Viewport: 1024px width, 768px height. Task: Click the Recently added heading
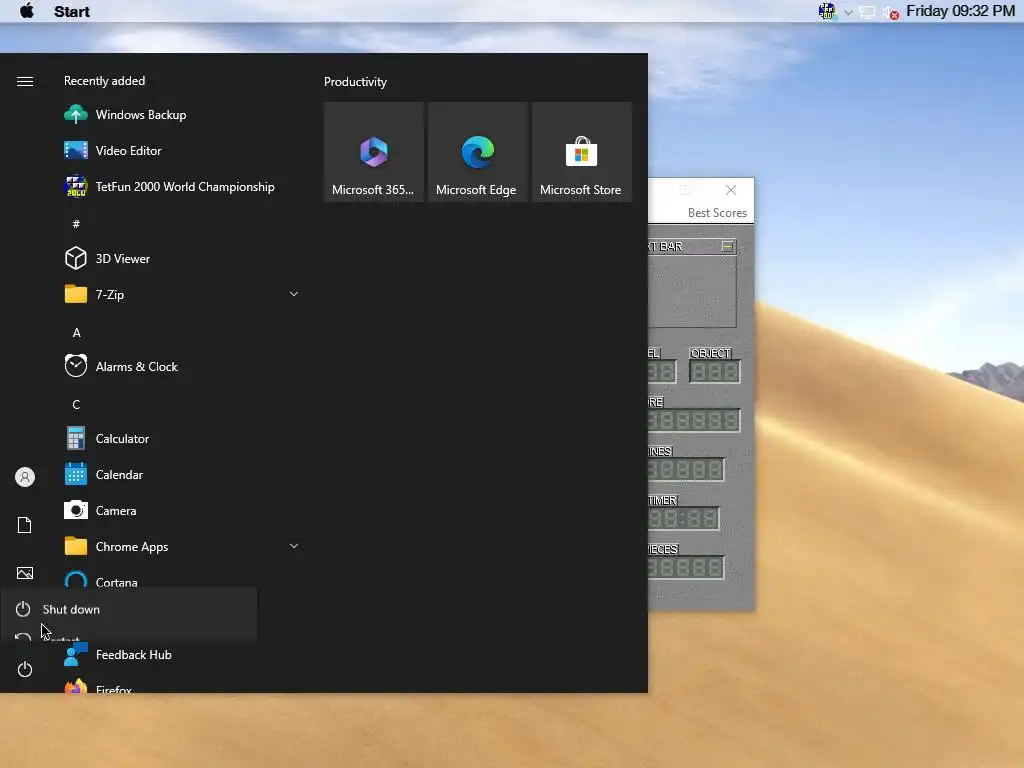(104, 81)
